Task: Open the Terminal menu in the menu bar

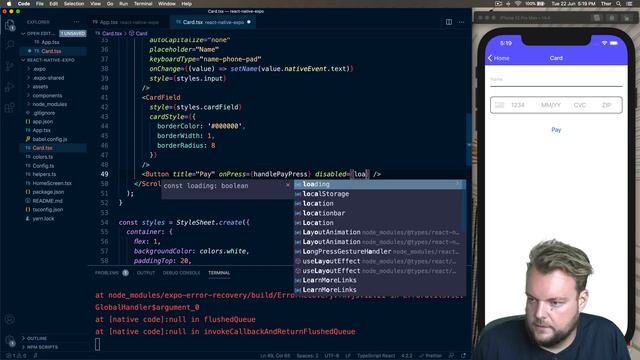Action: coord(143,4)
